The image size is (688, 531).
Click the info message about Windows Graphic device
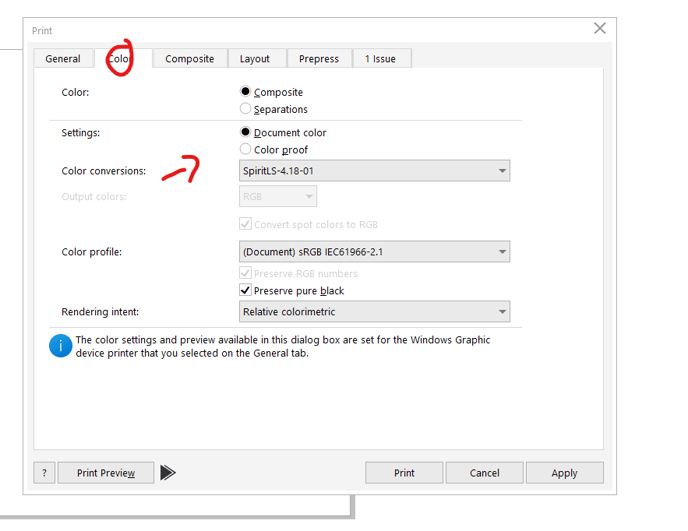point(283,346)
